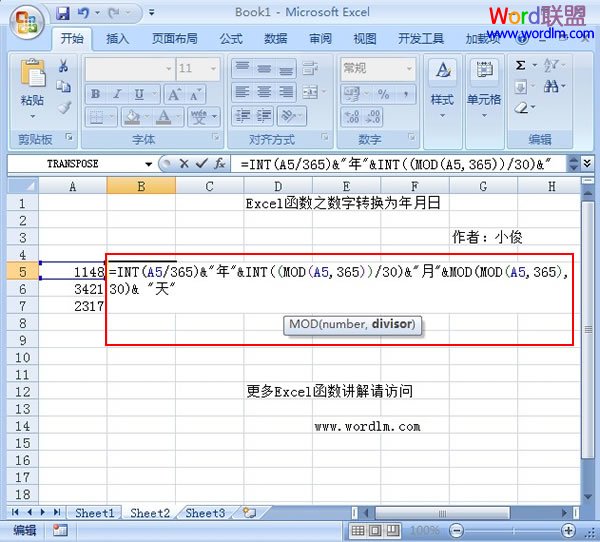Click the Sort and Filter icon

pyautogui.click(x=551, y=65)
